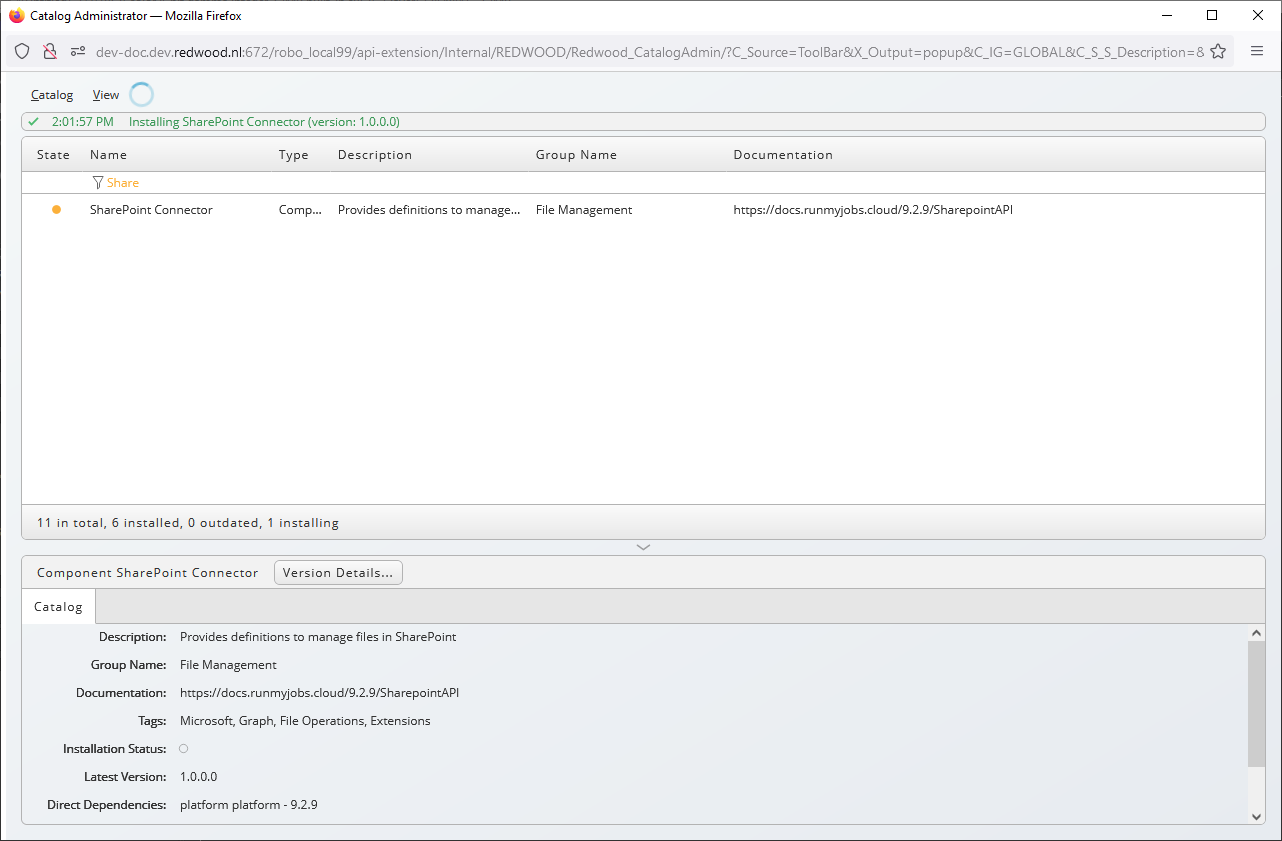Bookmark this page with the star icon

coord(1218,51)
